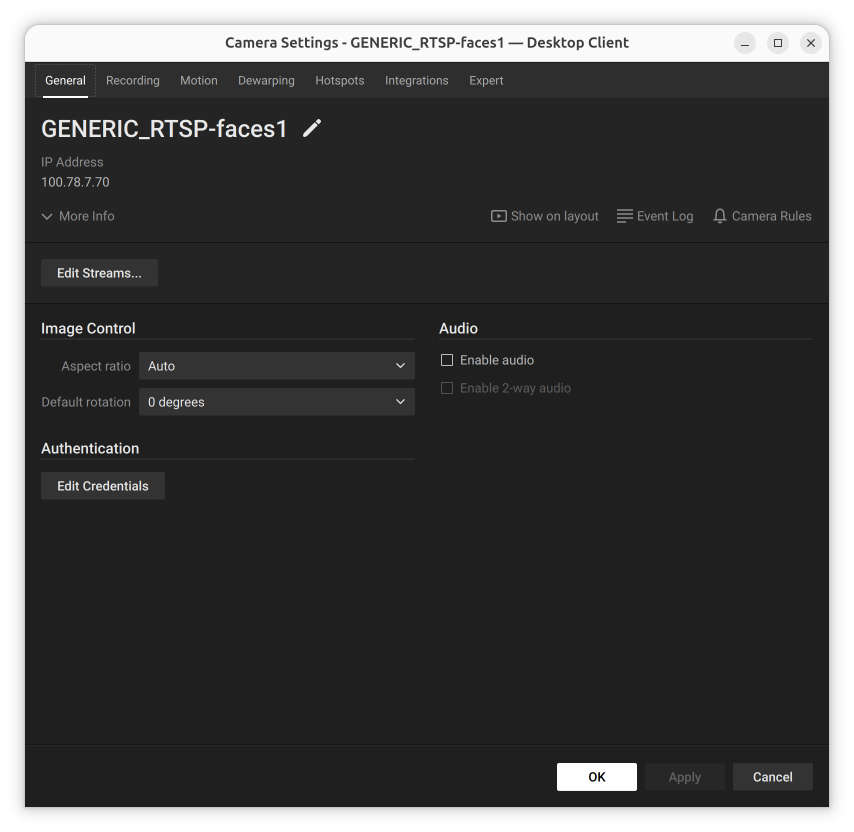This screenshot has width=854, height=832.
Task: Switch to the Recording tab
Action: [x=133, y=81]
